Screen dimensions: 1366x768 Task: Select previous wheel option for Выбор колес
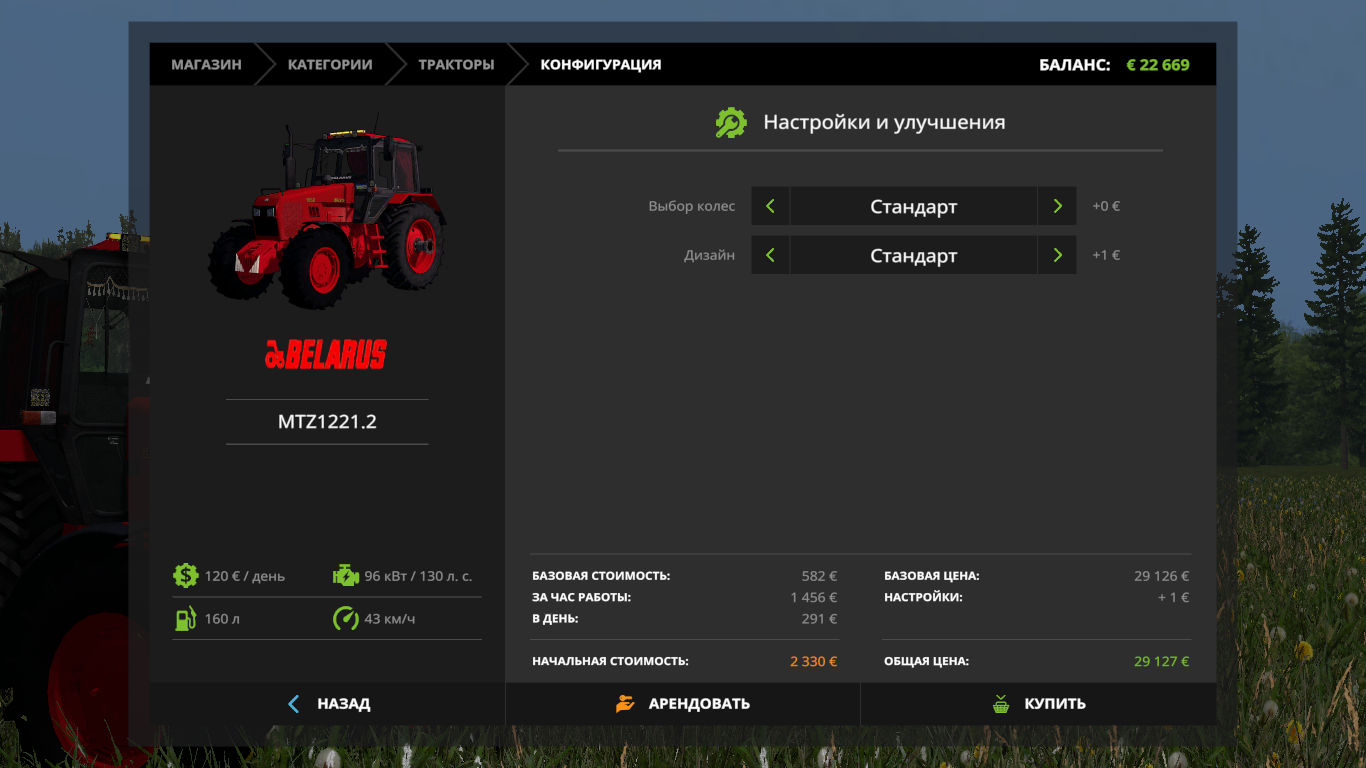coord(770,206)
